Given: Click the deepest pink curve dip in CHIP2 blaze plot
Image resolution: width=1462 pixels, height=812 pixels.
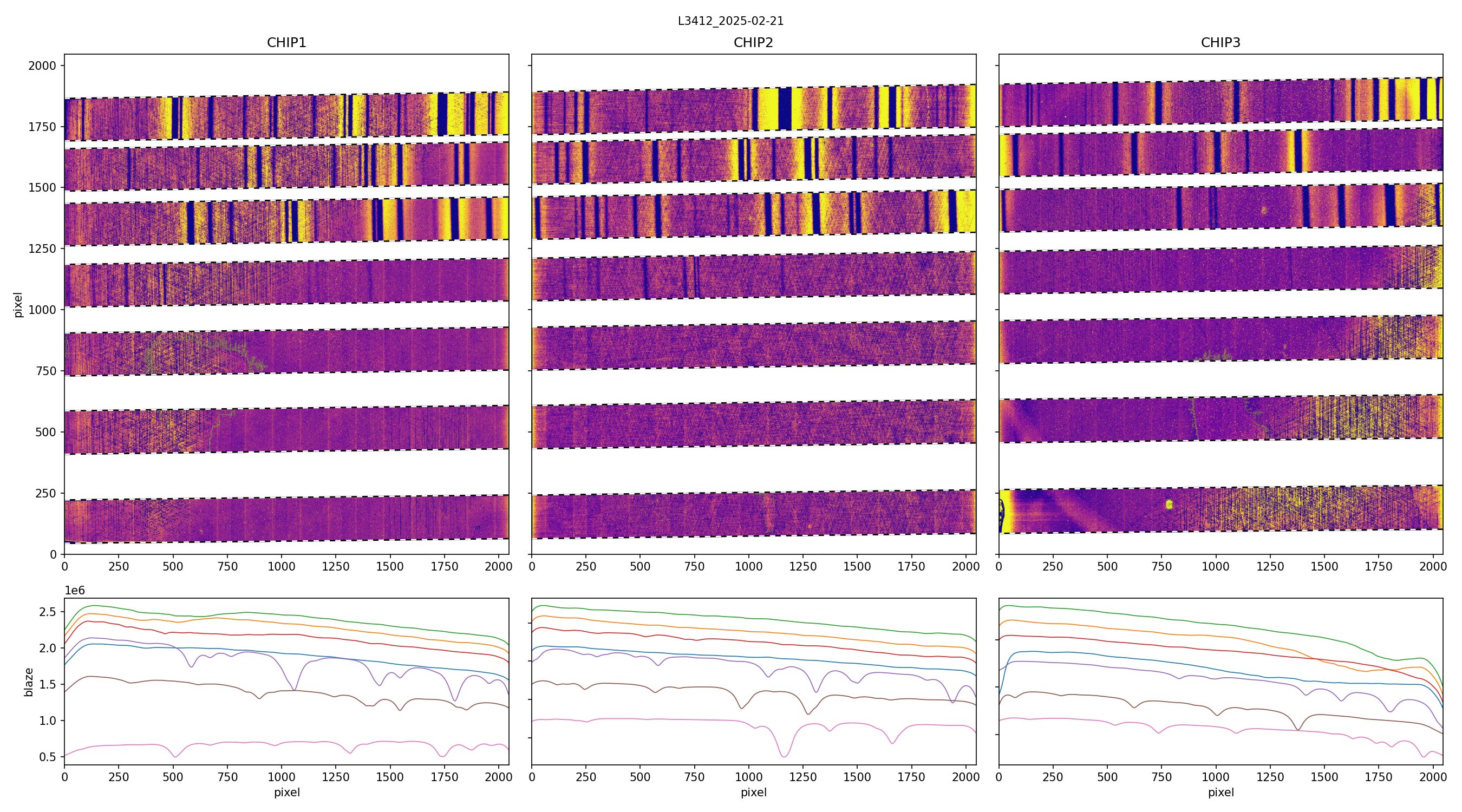Looking at the screenshot, I should point(784,755).
